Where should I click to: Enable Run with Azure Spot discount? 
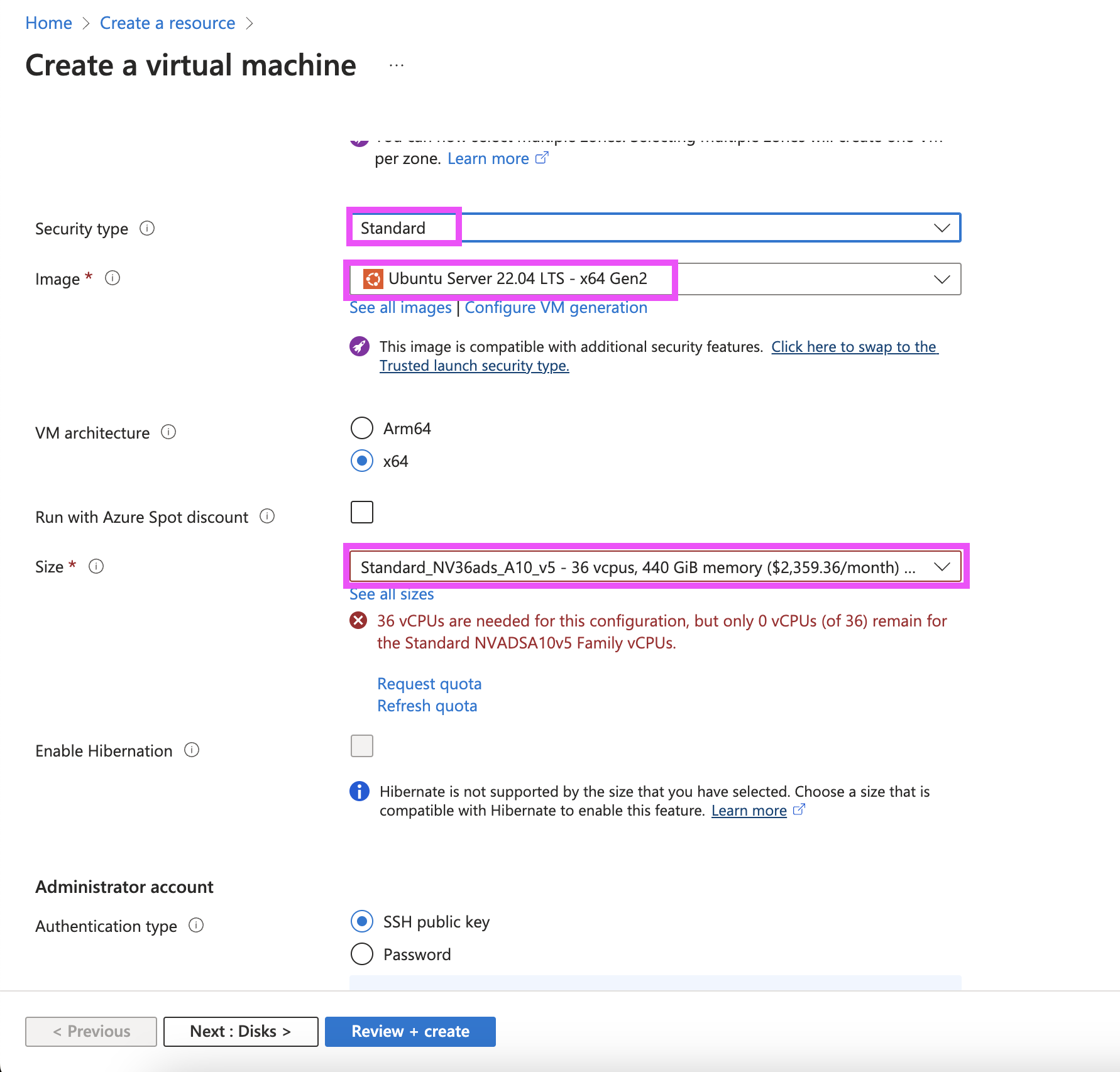click(362, 512)
